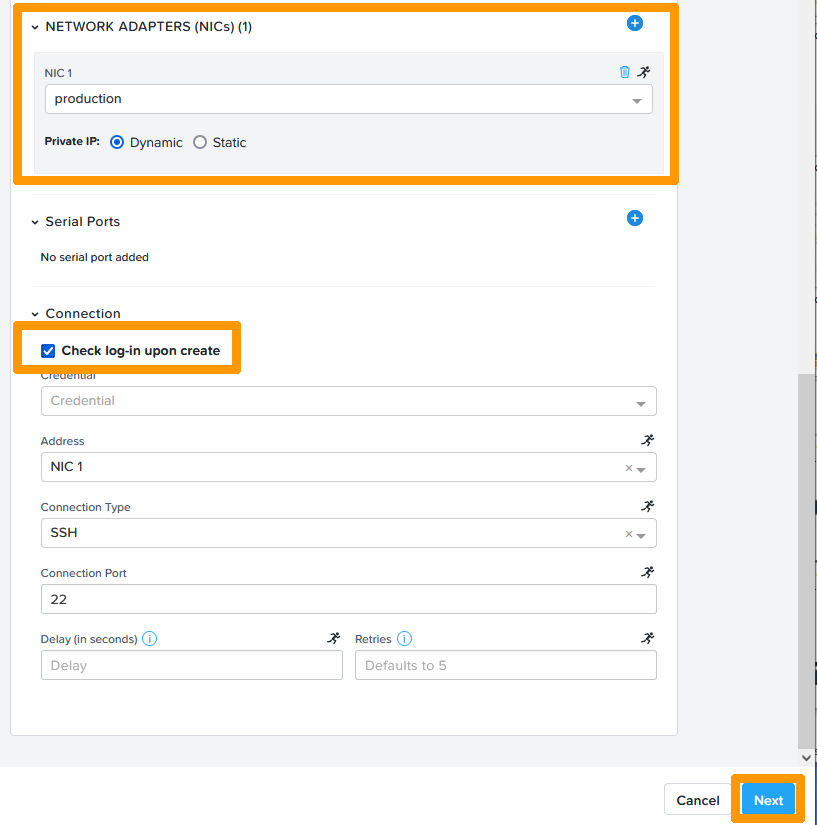
Task: Collapse the Serial Ports section
Action: pyautogui.click(x=35, y=222)
